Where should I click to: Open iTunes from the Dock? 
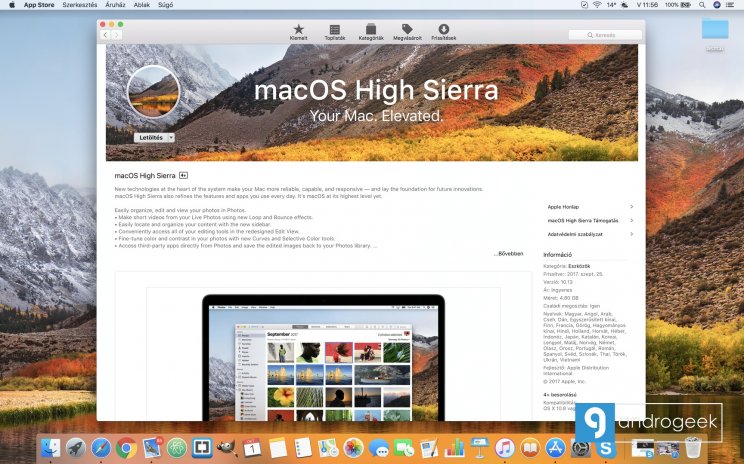(x=505, y=447)
